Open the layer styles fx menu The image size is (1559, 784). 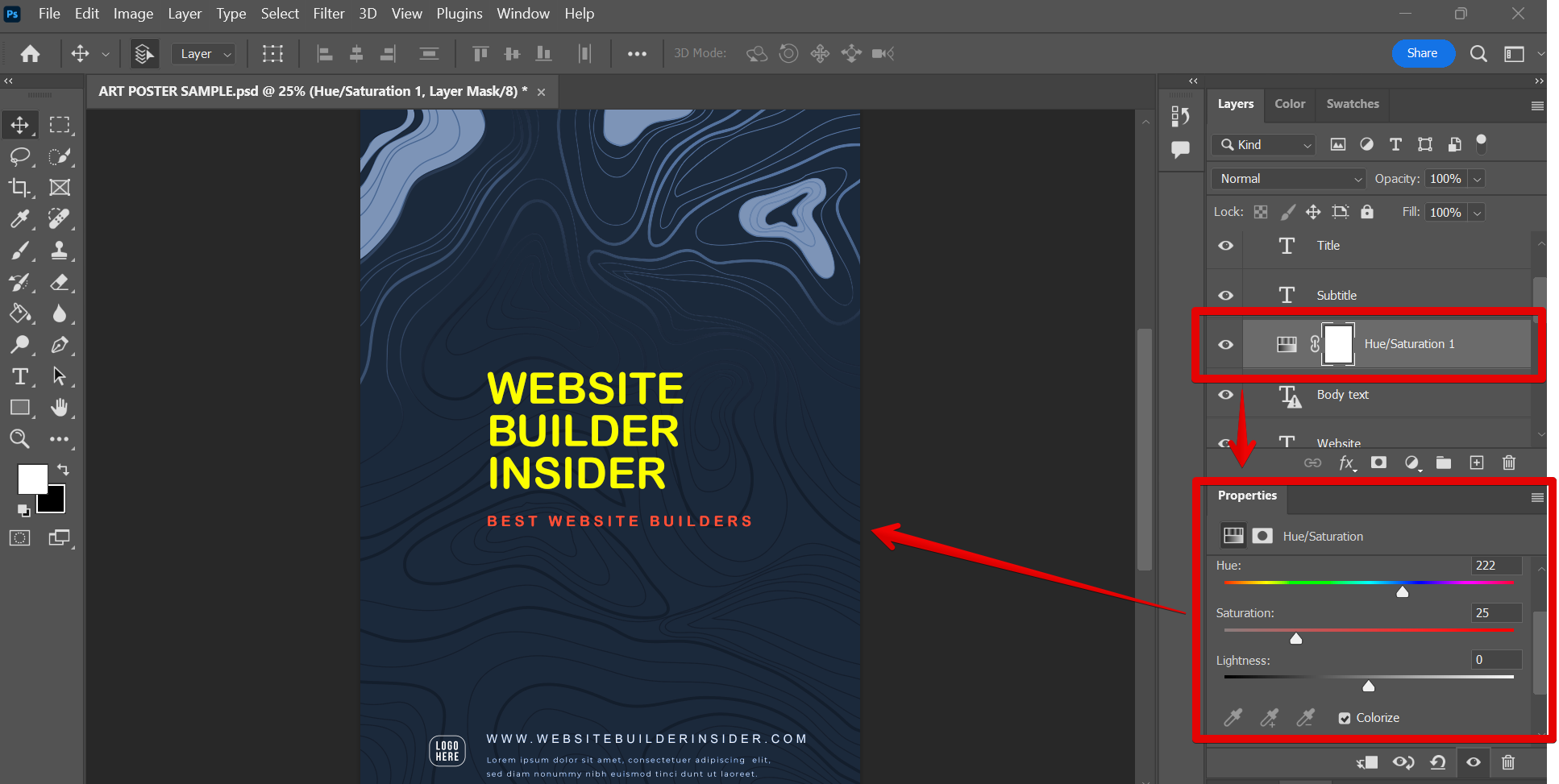pos(1346,463)
